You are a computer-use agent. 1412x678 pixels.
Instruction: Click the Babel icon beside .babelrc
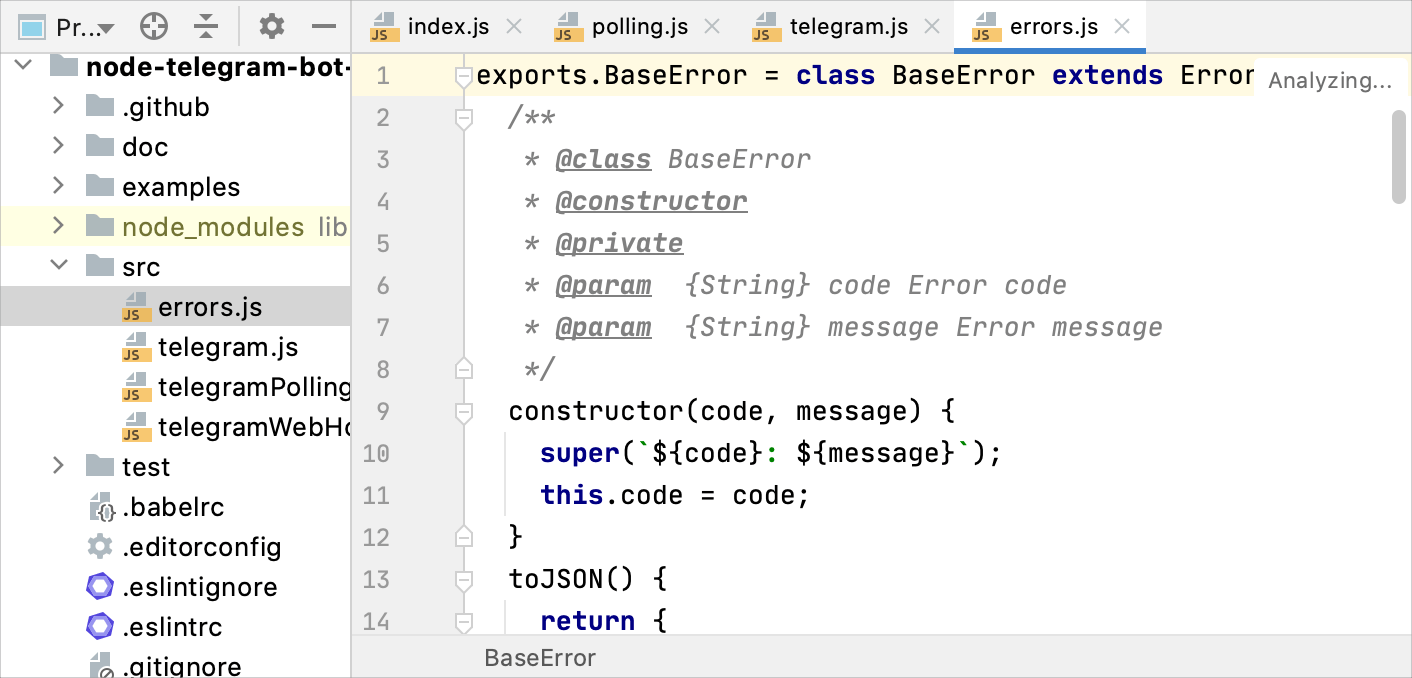pyautogui.click(x=100, y=507)
